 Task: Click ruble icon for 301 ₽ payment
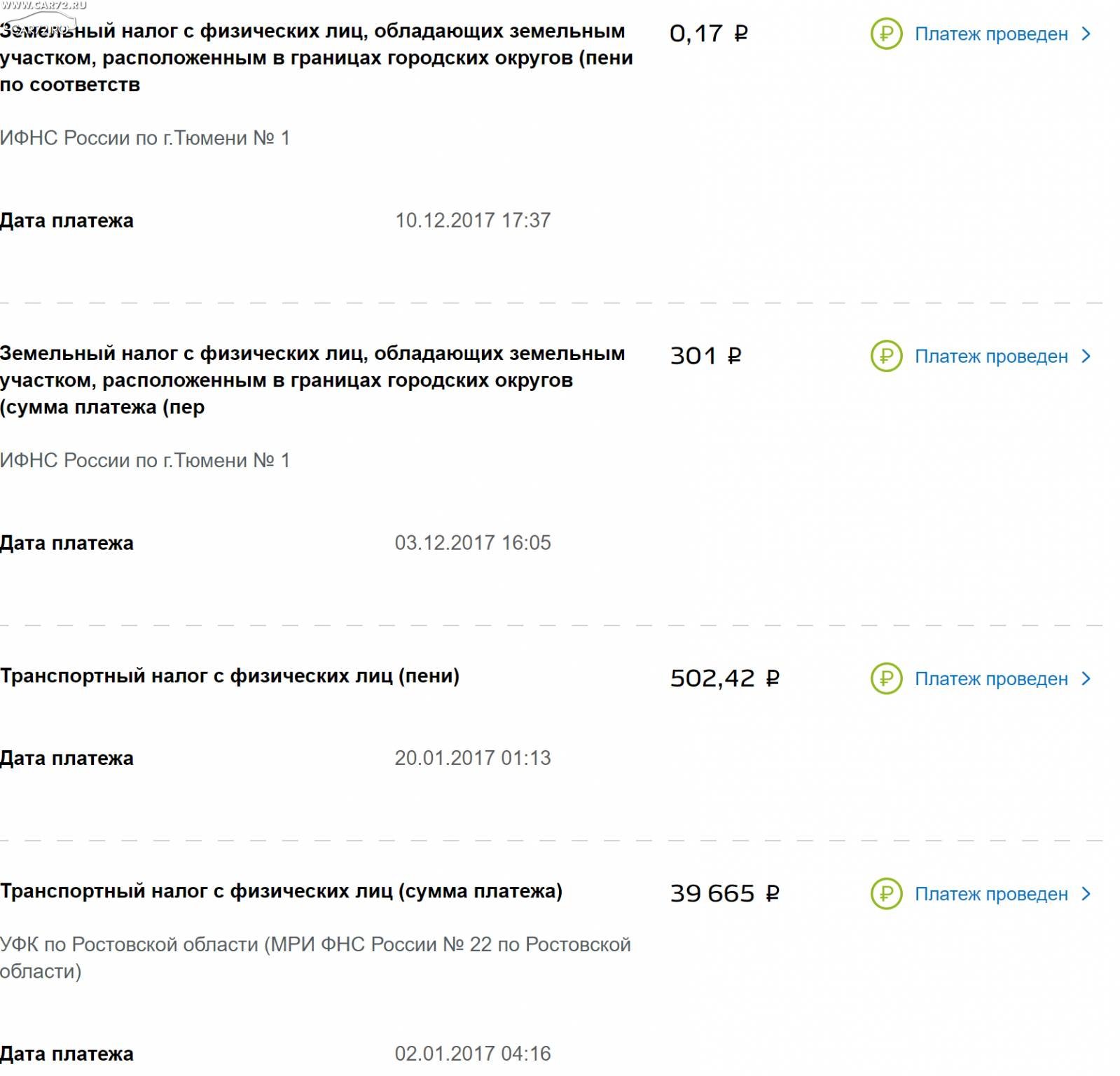click(886, 356)
